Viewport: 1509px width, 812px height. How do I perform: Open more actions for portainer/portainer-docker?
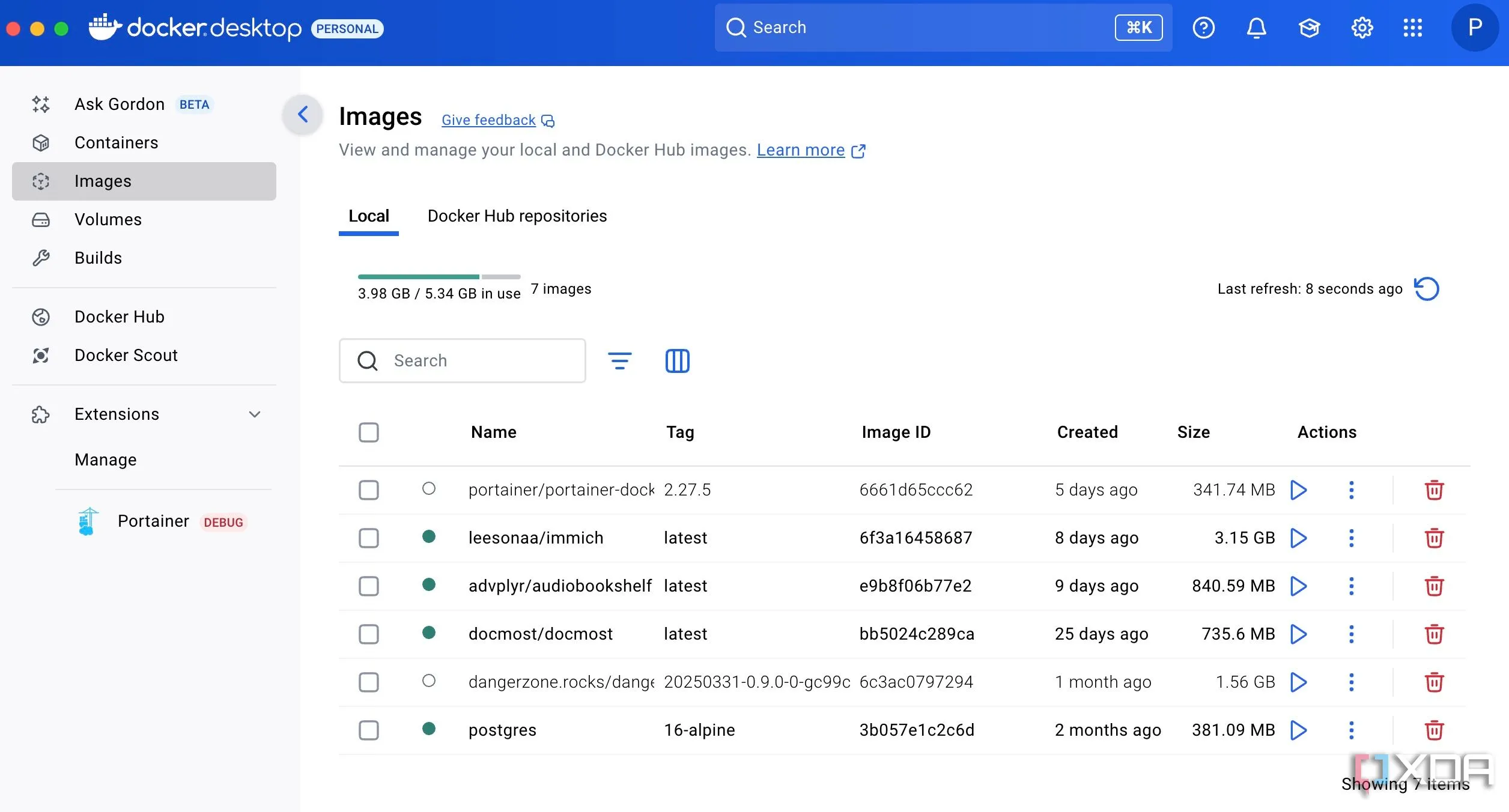1352,490
